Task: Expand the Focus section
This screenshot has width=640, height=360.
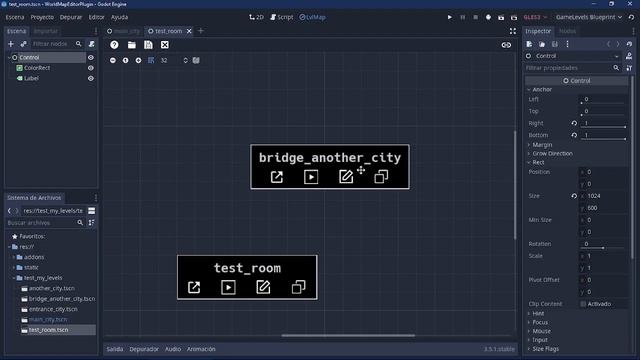Action: coord(529,322)
